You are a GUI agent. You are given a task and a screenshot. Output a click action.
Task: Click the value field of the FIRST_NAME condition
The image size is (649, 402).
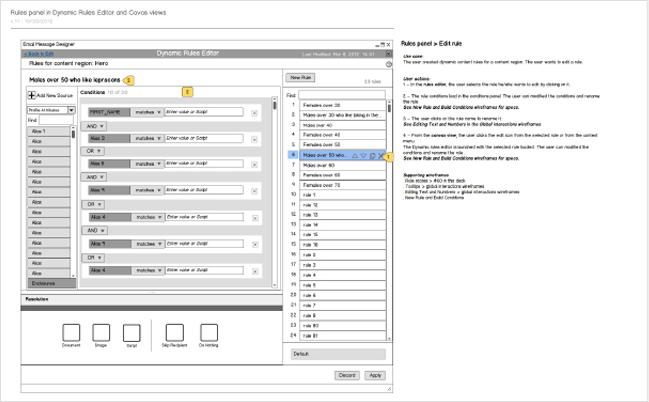coord(204,112)
